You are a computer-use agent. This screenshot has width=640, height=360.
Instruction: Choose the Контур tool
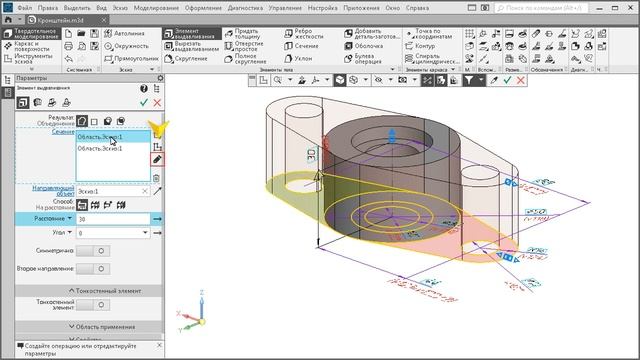(x=420, y=46)
